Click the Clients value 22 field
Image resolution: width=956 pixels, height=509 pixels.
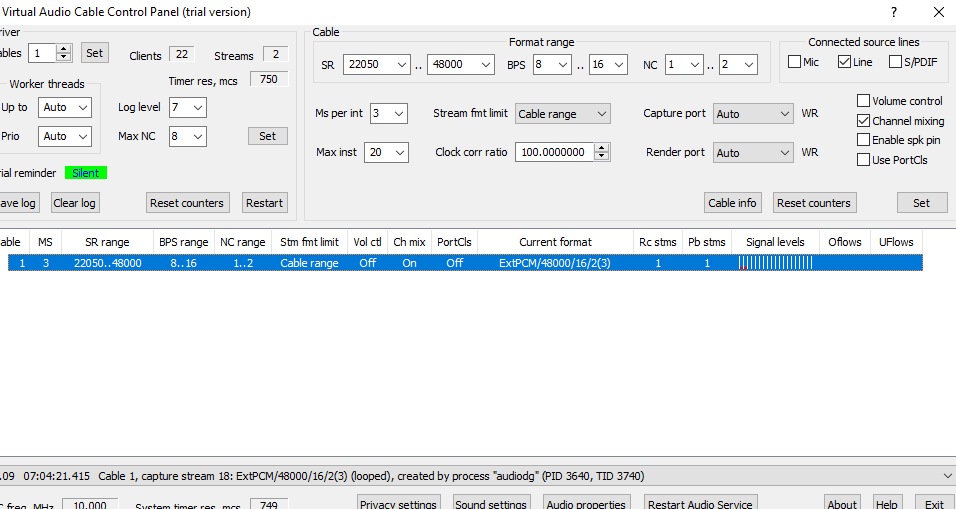pyautogui.click(x=182, y=54)
